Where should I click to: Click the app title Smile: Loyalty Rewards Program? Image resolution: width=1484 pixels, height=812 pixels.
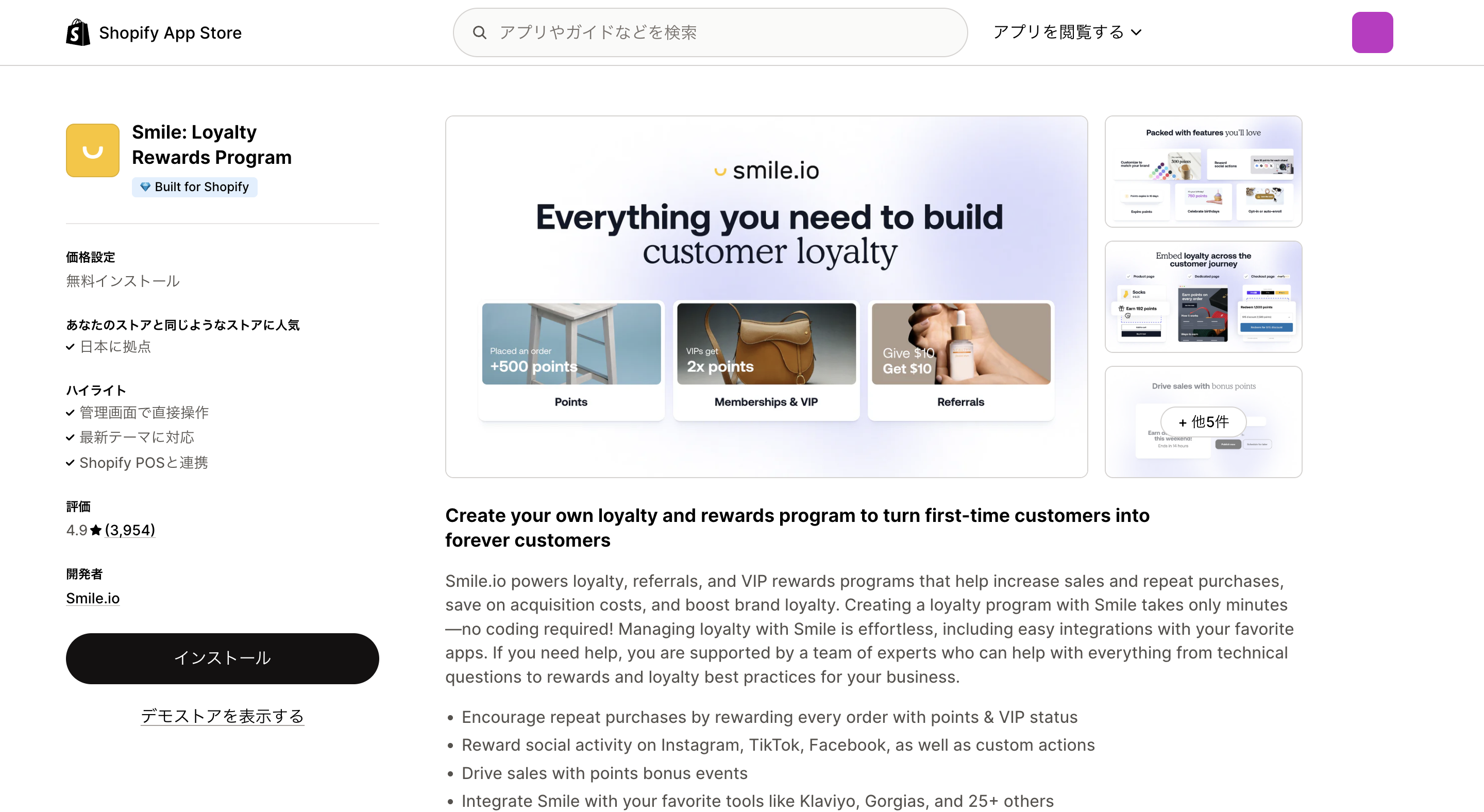coord(211,145)
